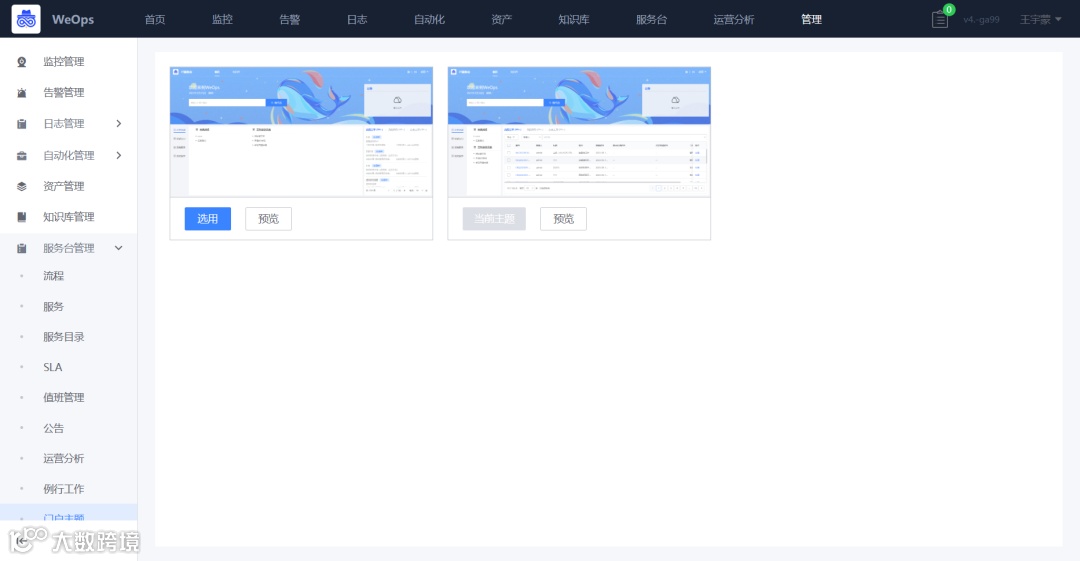Expand the 自动化管理 chevron
Screen dimensions: 1080x561
click(118, 155)
